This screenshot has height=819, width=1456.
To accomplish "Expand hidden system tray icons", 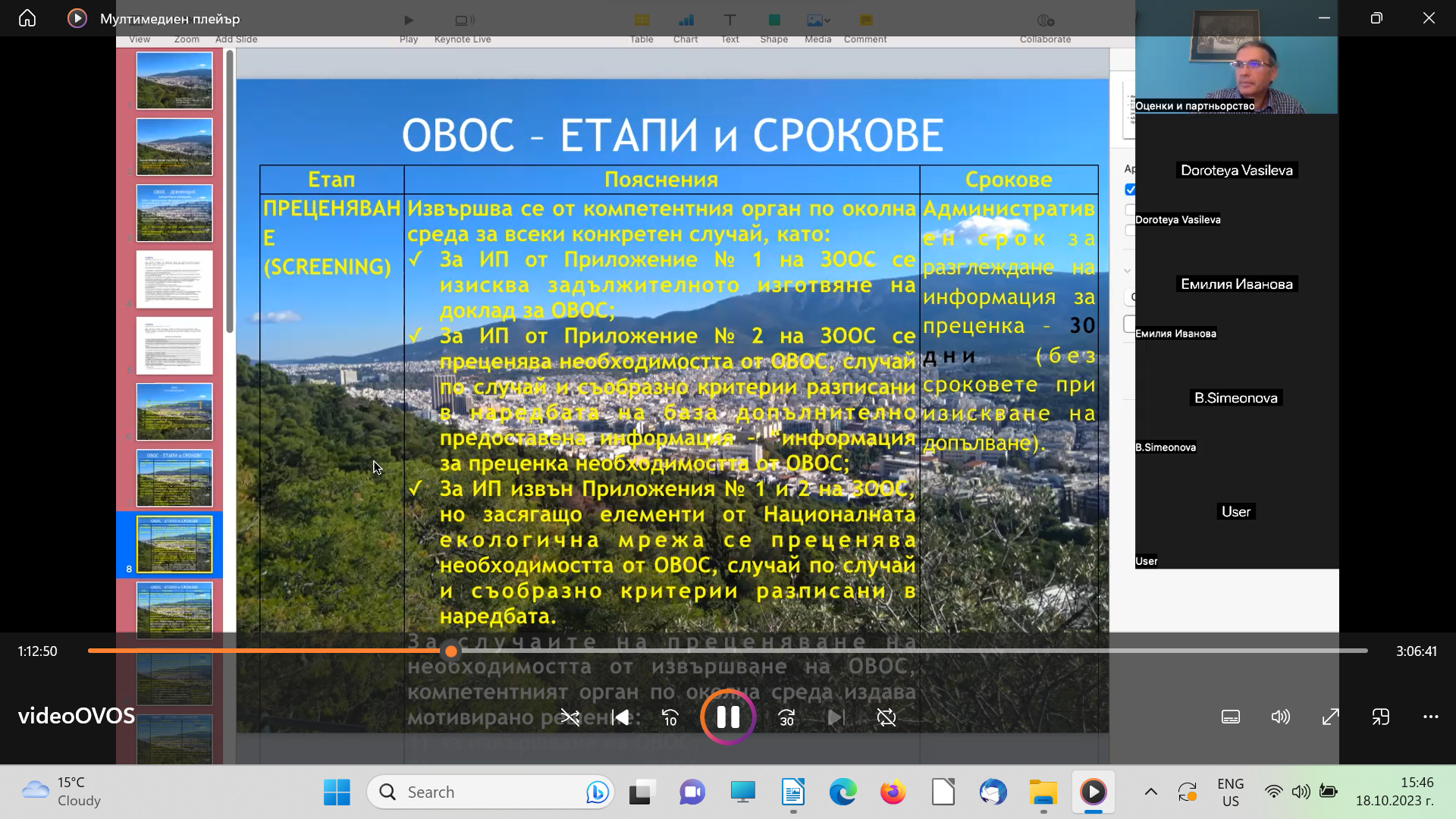I will pos(1150,792).
